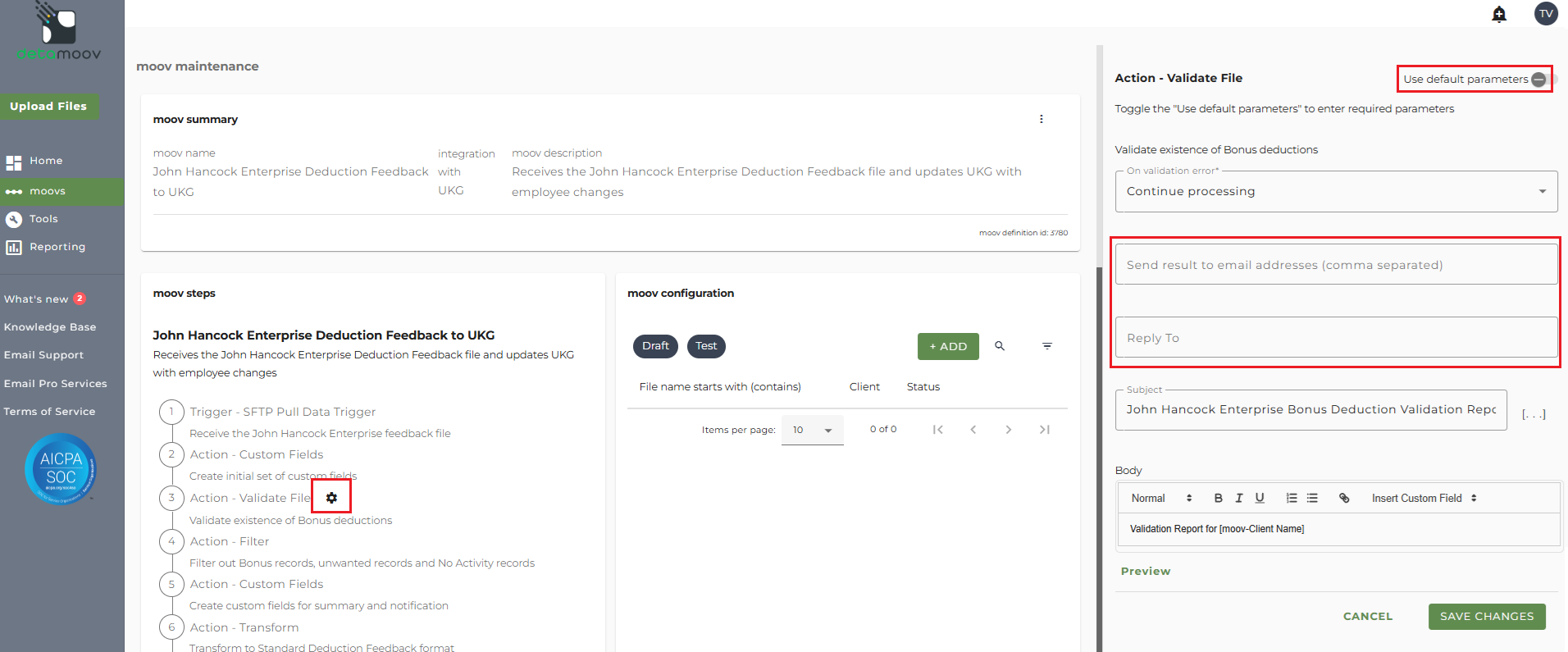Apply italic formatting in Body editor
This screenshot has height=652, width=1568.
pos(1239,498)
